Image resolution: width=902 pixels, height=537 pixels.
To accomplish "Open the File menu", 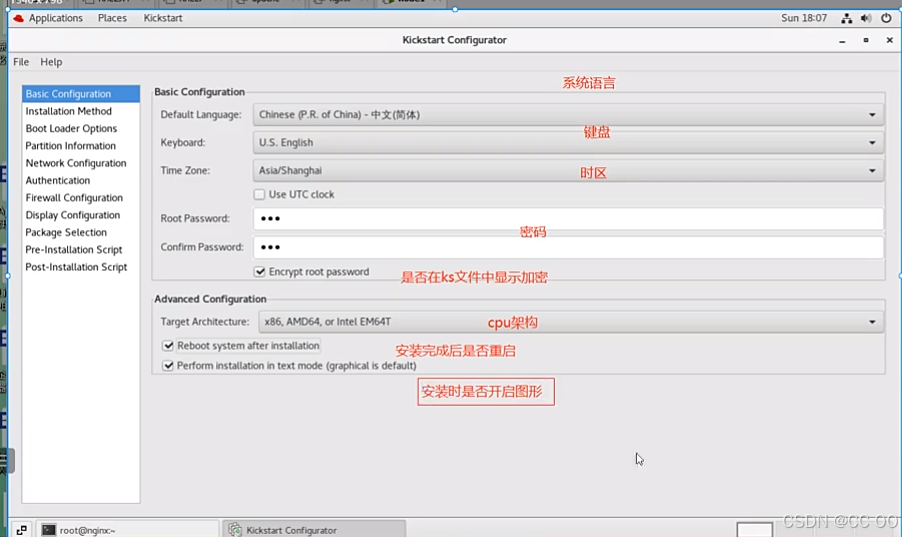I will coord(21,62).
